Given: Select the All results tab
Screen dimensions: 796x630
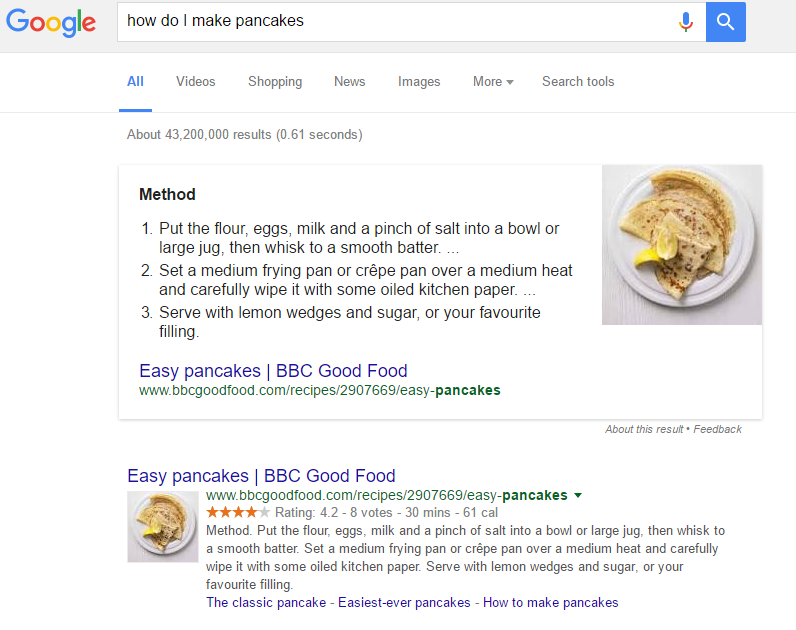Looking at the screenshot, I should coord(135,82).
